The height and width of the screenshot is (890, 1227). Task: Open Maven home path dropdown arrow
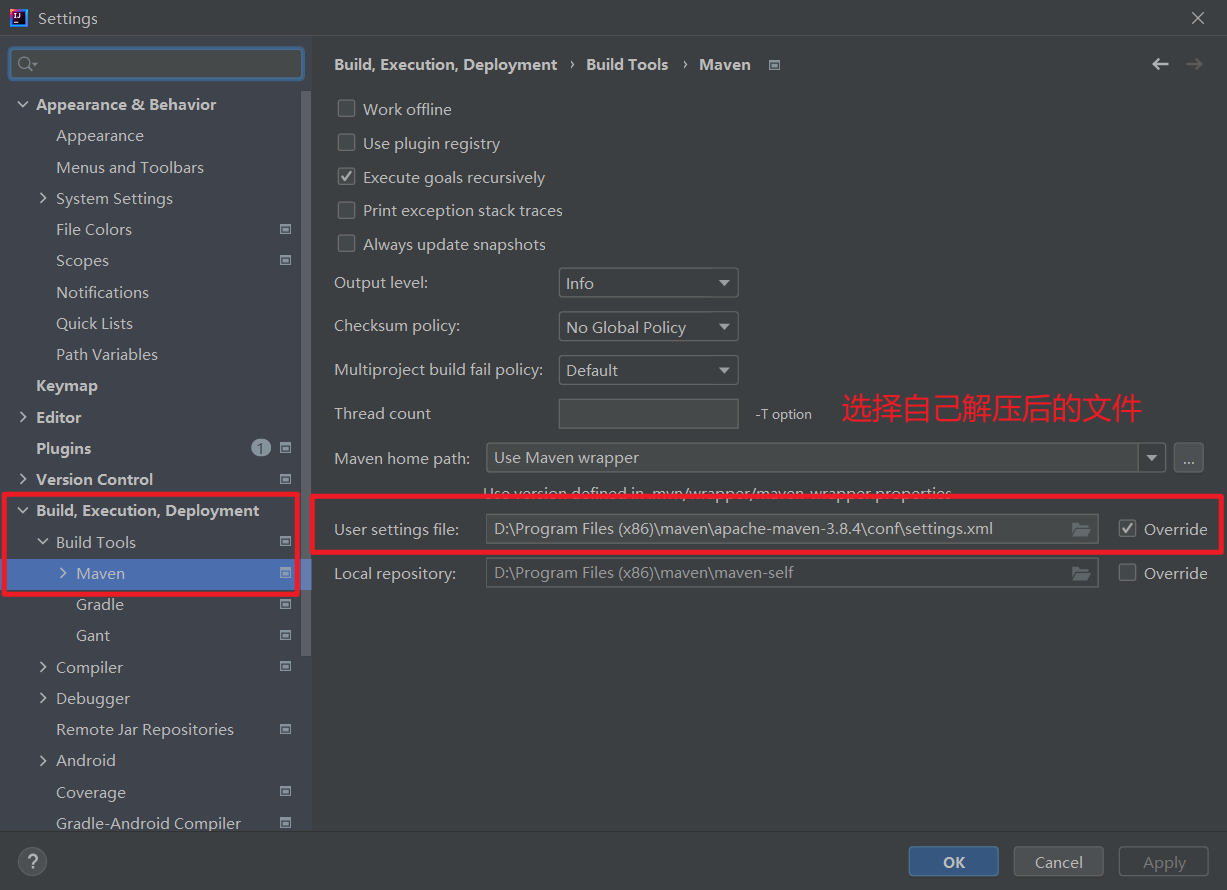pos(1152,458)
